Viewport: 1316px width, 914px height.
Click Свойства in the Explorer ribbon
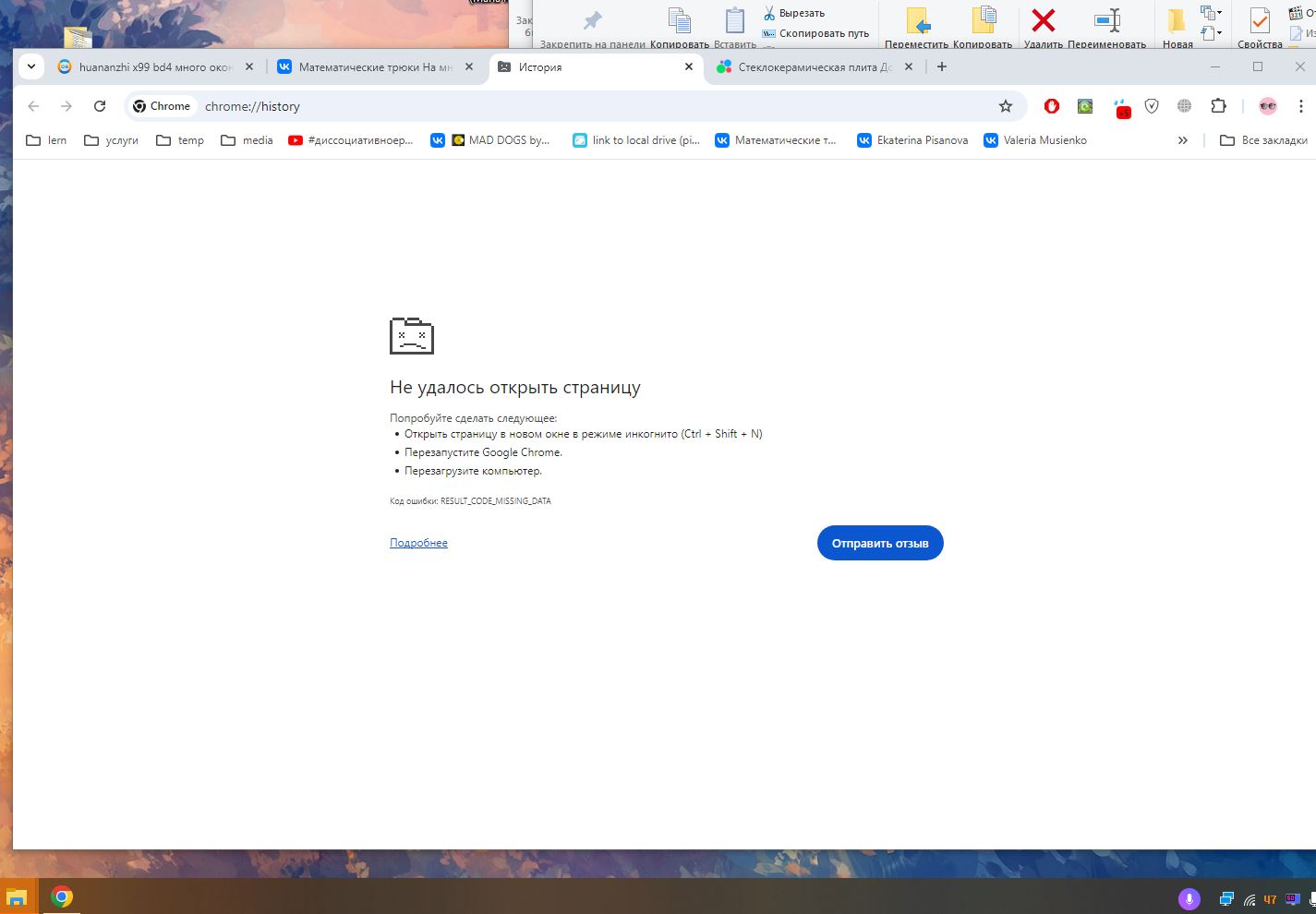pos(1260,27)
